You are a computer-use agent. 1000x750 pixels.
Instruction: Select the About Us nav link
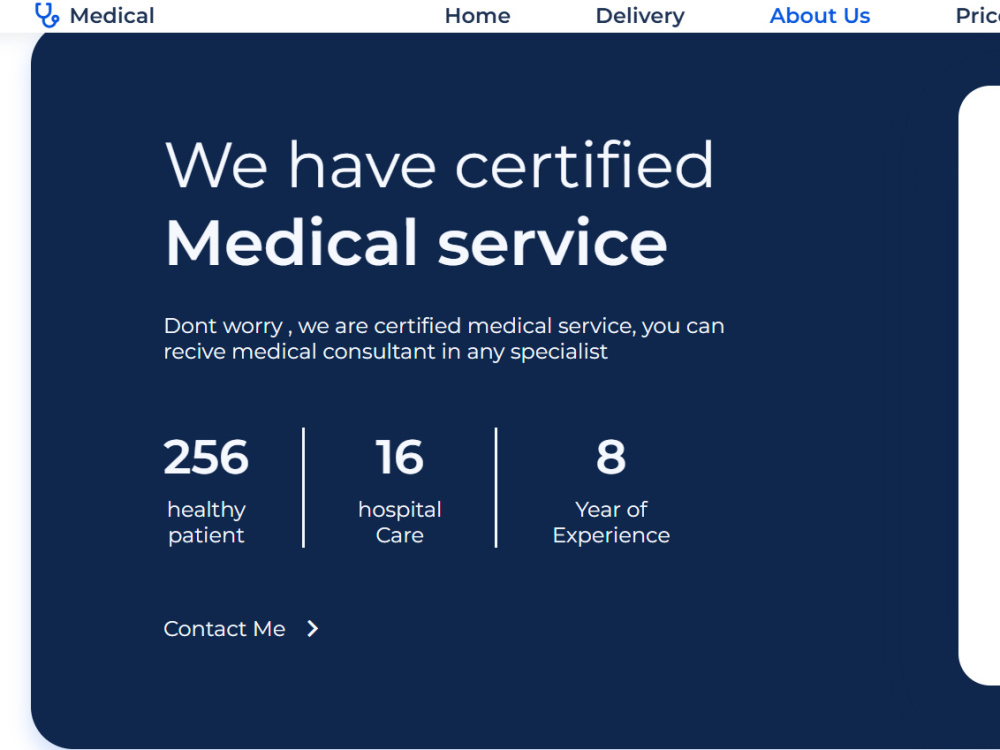(820, 16)
